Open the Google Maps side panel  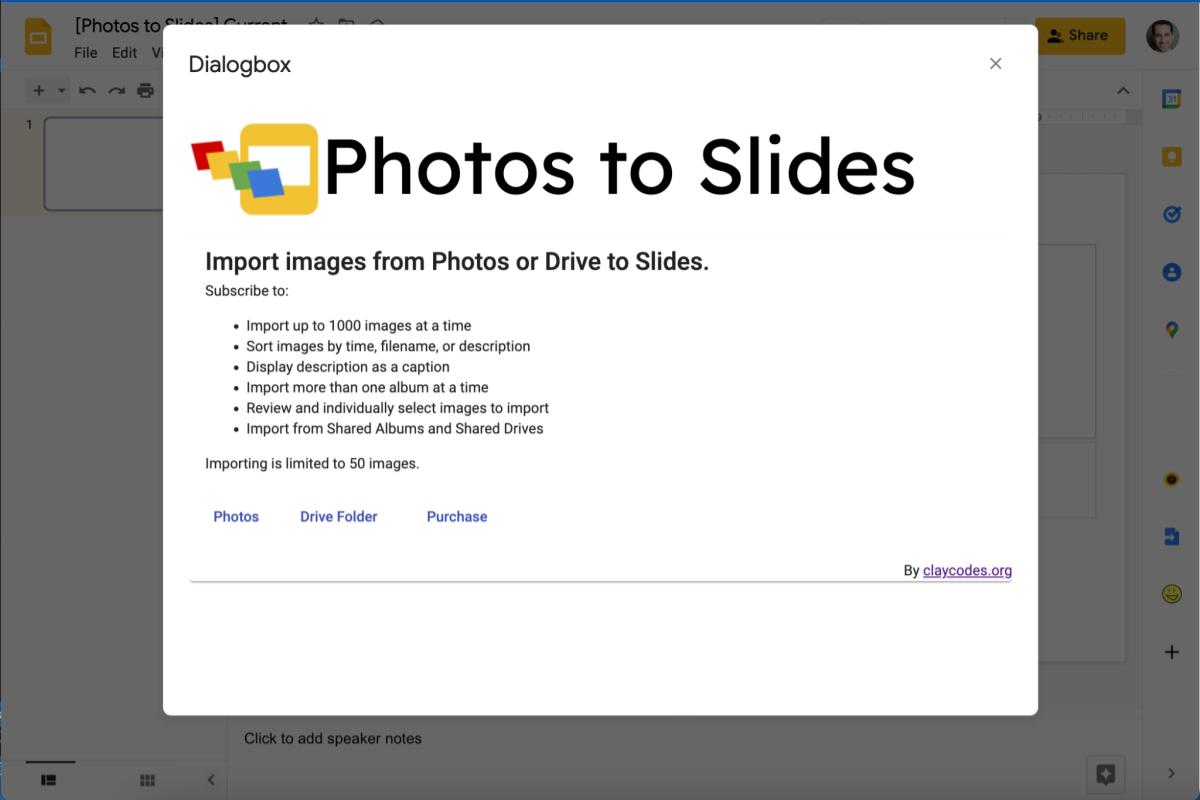(1171, 330)
